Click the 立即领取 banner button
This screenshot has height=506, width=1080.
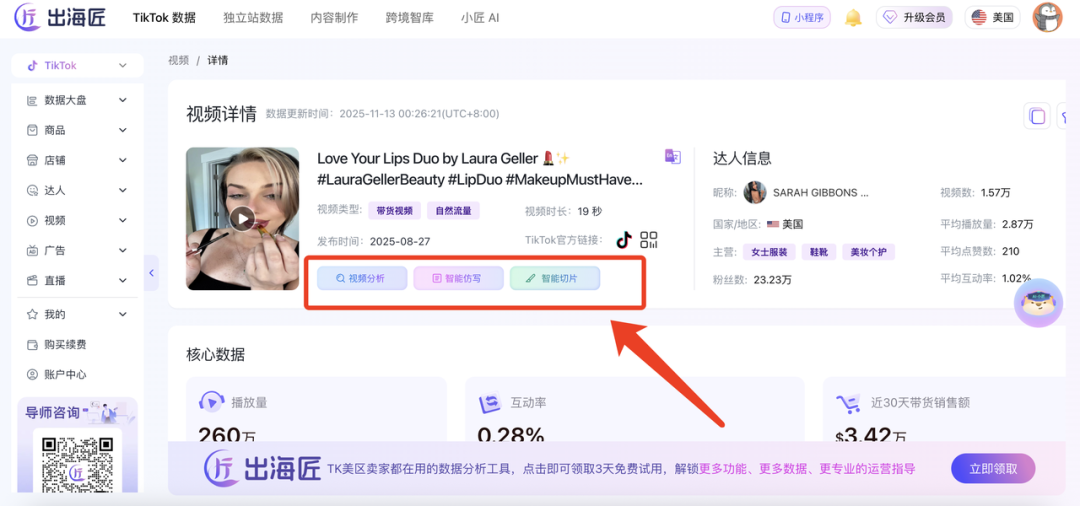click(993, 469)
